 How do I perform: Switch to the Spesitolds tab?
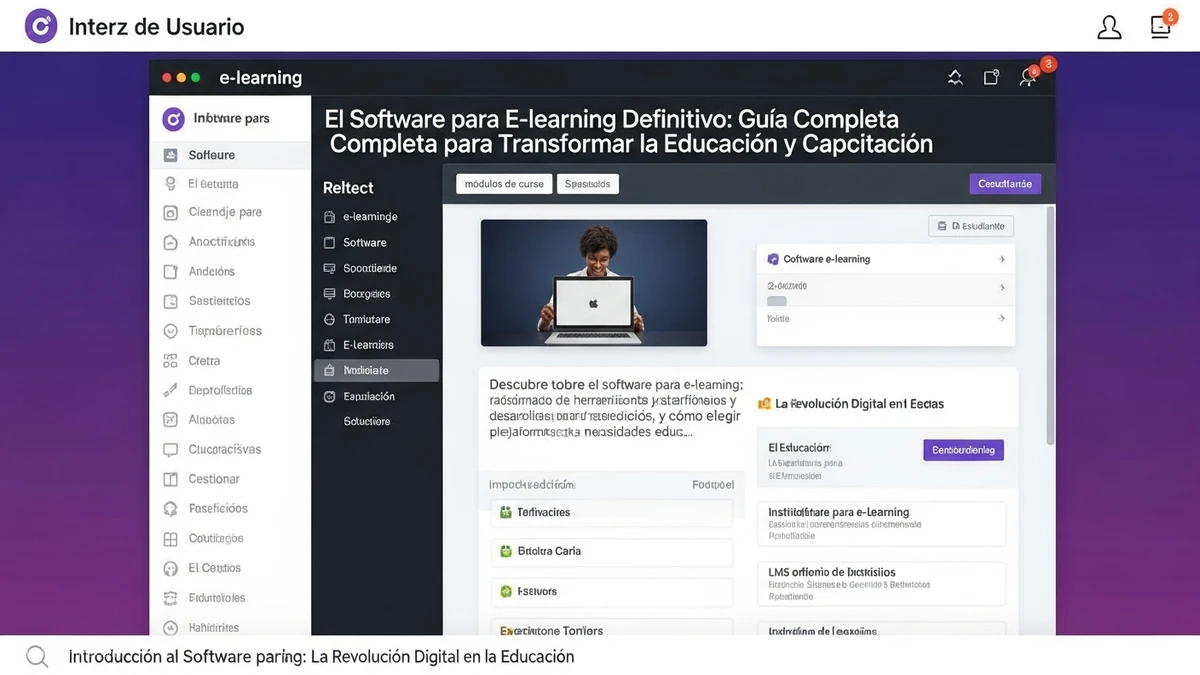[588, 184]
